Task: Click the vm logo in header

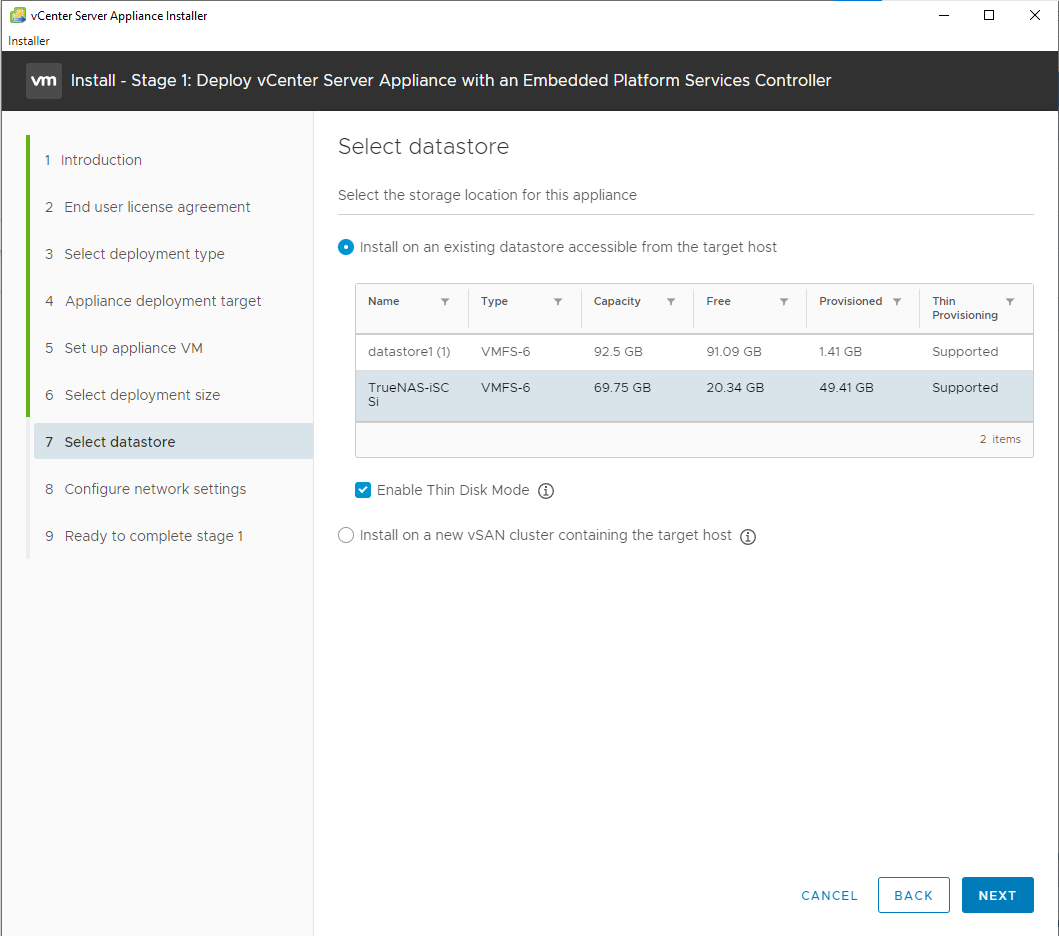Action: (44, 81)
